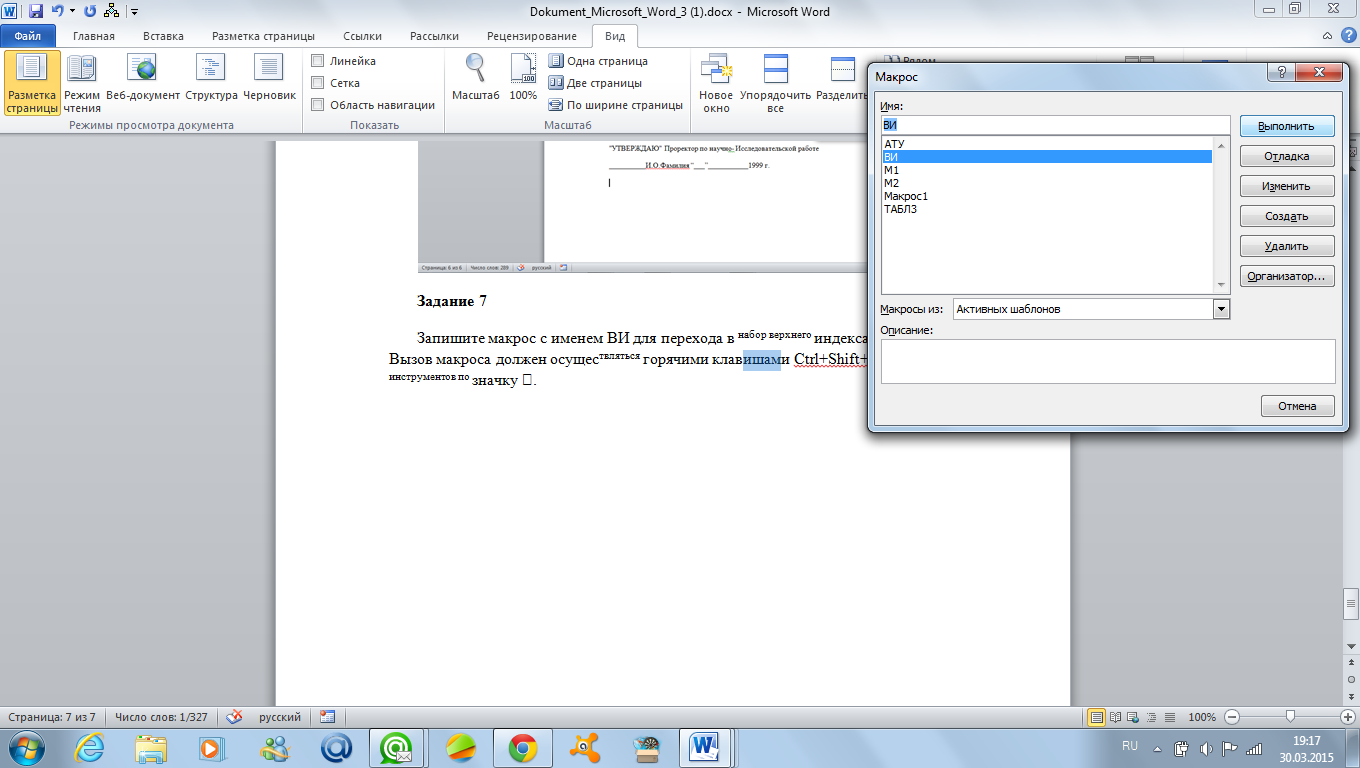Open the Customize Quick Access Toolbar dropdown
Image resolution: width=1360 pixels, height=768 pixels.
click(134, 12)
